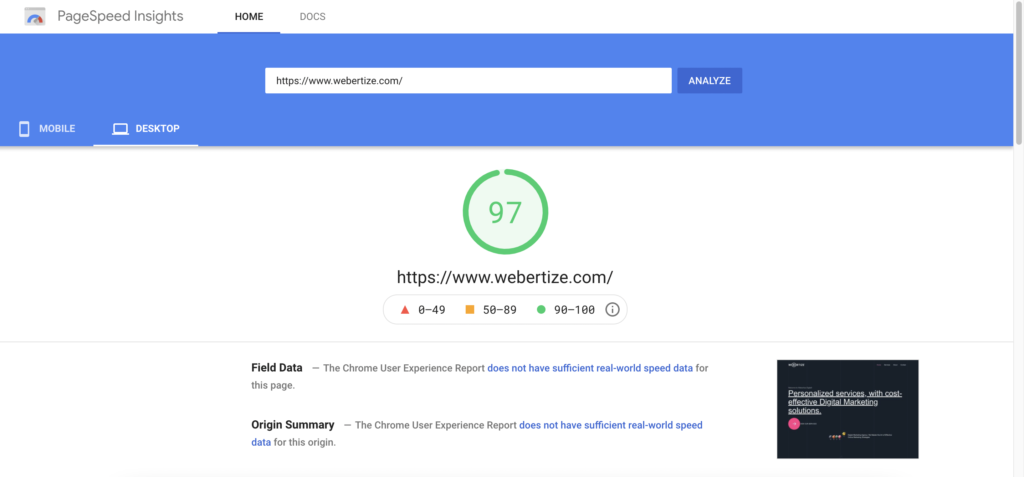Switch to the MOBILE tab
Viewport: 1024px width, 477px height.
pos(47,129)
